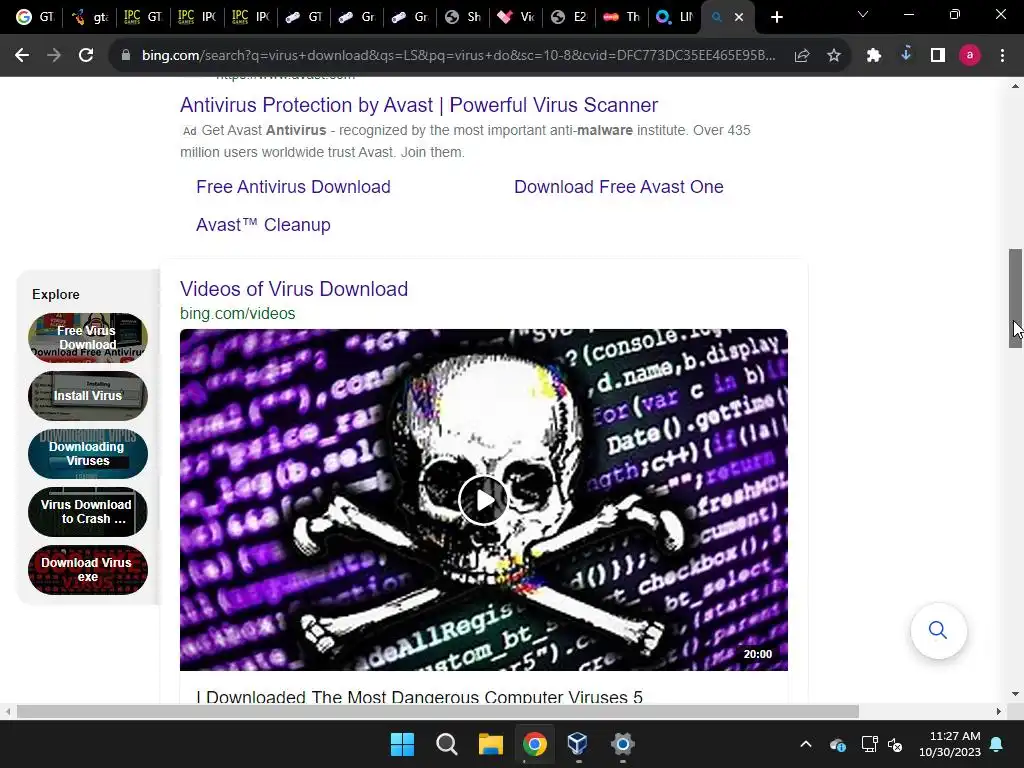Viewport: 1024px width, 768px height.
Task: View site information lock icon
Action: 126,56
